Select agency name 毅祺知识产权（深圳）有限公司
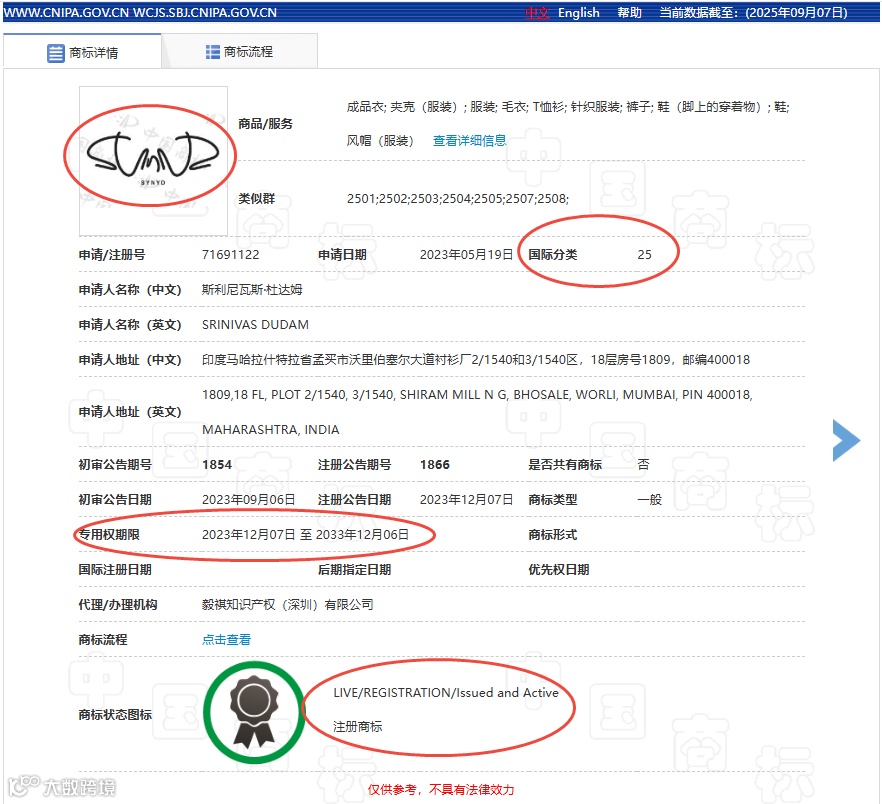Image resolution: width=882 pixels, height=804 pixels. point(287,605)
